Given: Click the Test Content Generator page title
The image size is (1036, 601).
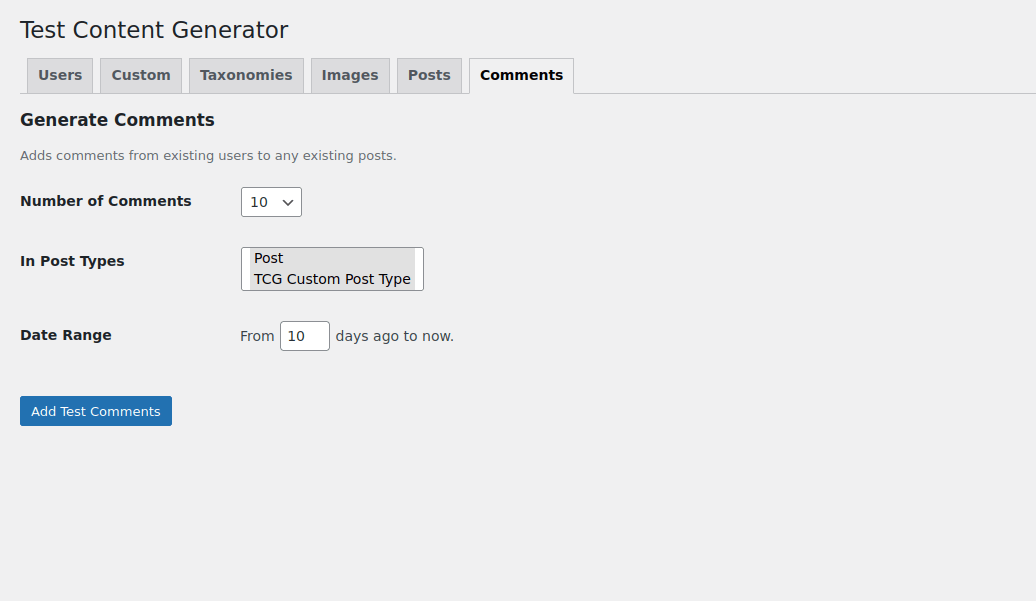Looking at the screenshot, I should click(154, 30).
